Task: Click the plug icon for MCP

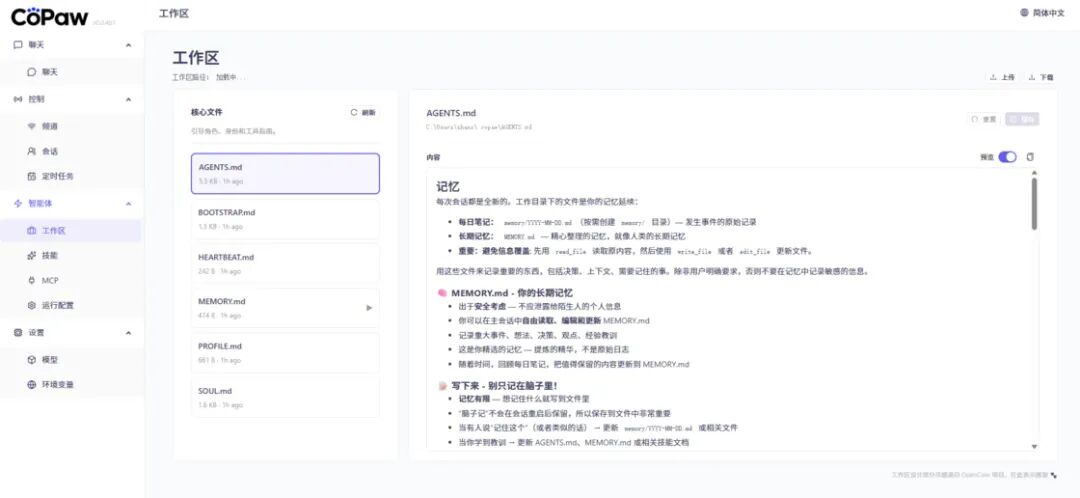Action: click(x=31, y=280)
